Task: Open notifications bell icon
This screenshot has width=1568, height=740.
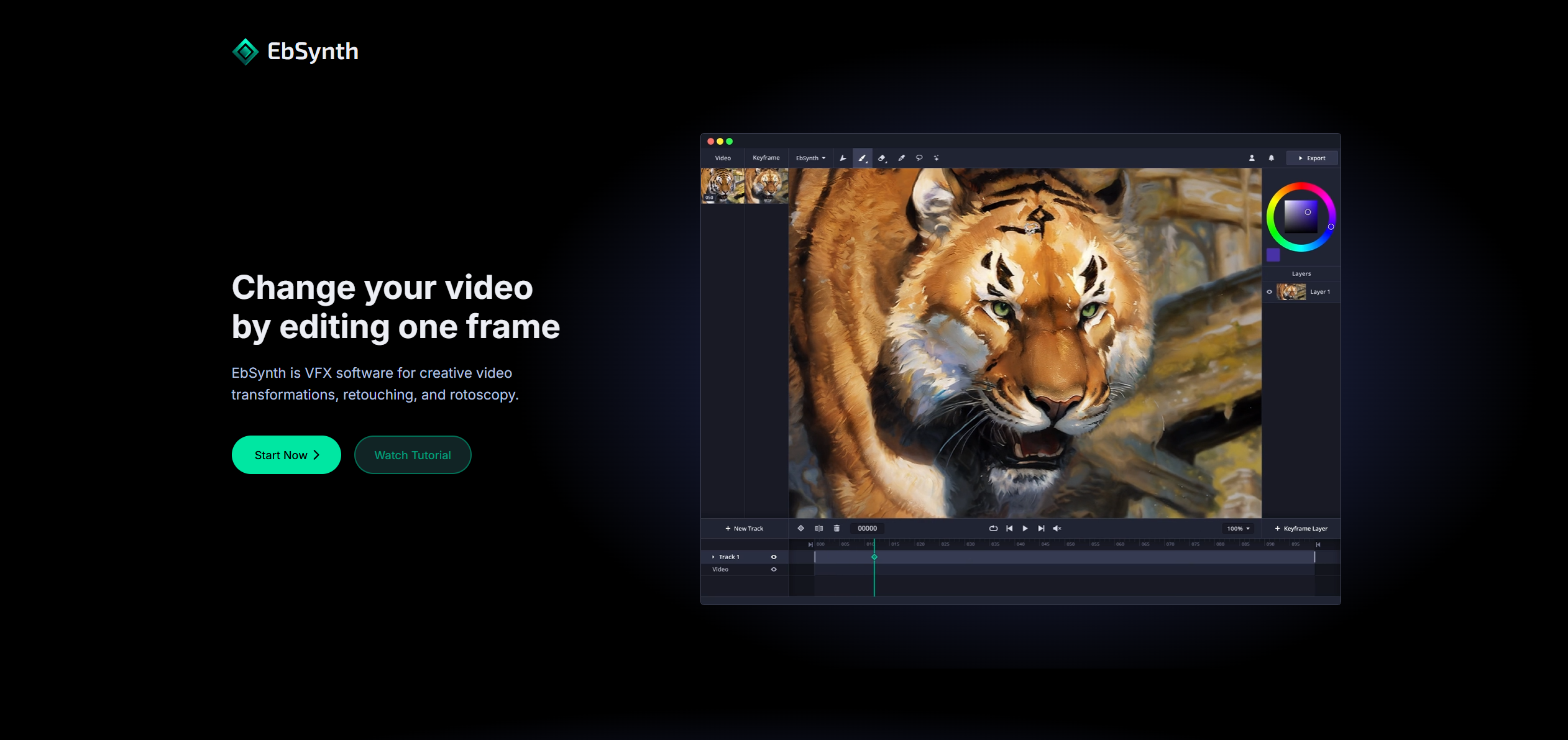Action: [1271, 158]
